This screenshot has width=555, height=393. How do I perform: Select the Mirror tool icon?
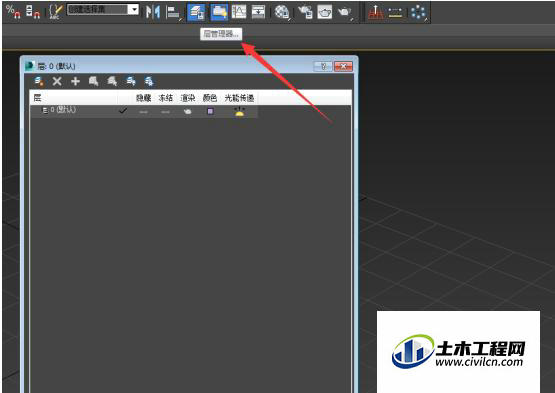(153, 12)
